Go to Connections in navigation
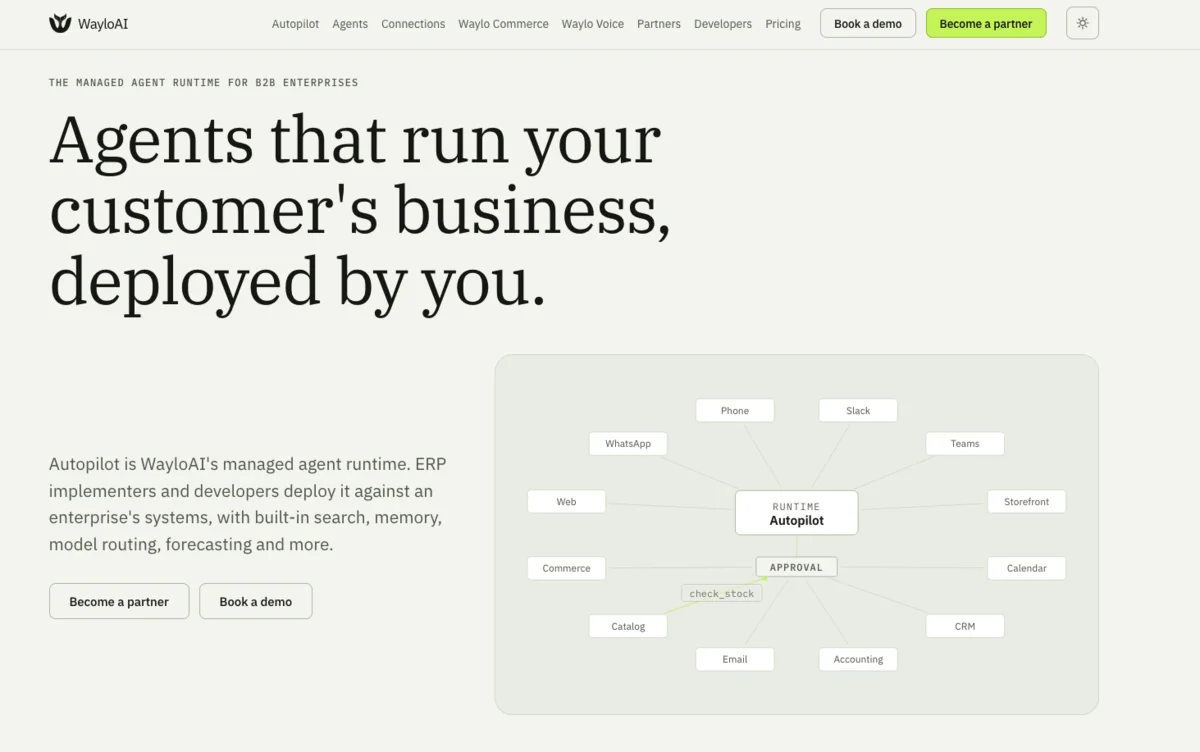1200x752 pixels. click(413, 24)
